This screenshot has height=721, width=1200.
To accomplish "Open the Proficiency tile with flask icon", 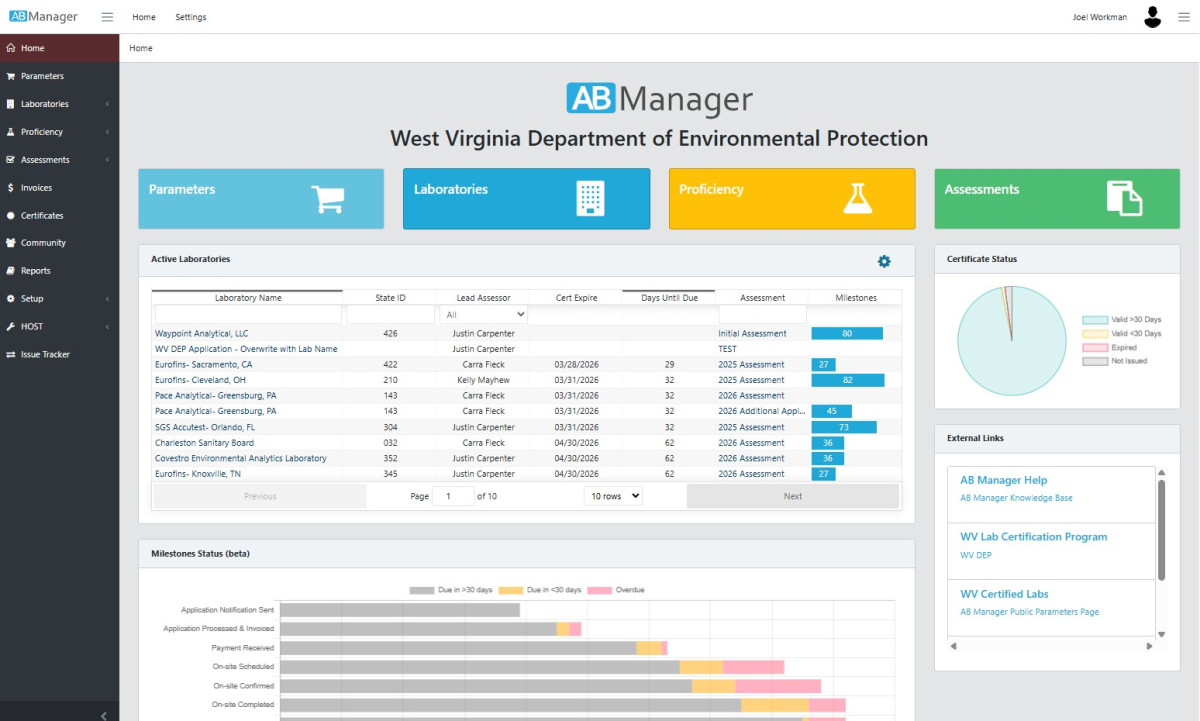I will (791, 199).
